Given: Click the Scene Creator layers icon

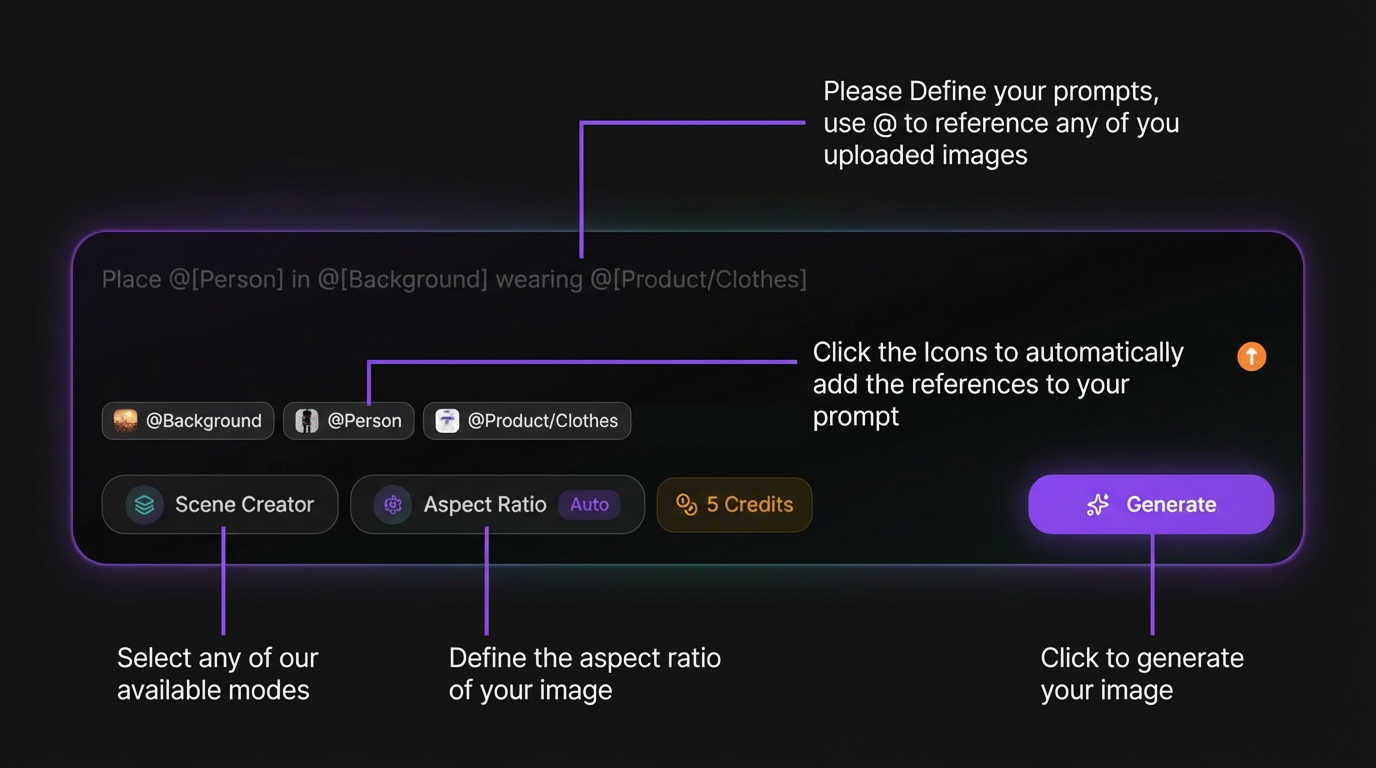Looking at the screenshot, I should tap(144, 505).
